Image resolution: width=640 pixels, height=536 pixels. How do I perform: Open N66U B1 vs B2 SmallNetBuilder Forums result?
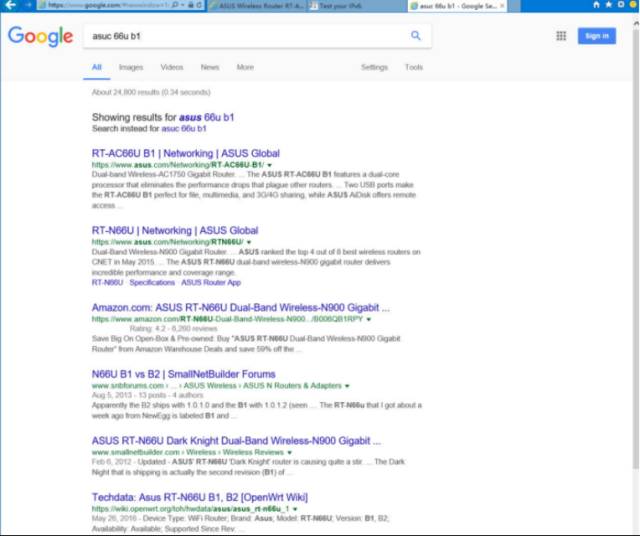tap(184, 374)
